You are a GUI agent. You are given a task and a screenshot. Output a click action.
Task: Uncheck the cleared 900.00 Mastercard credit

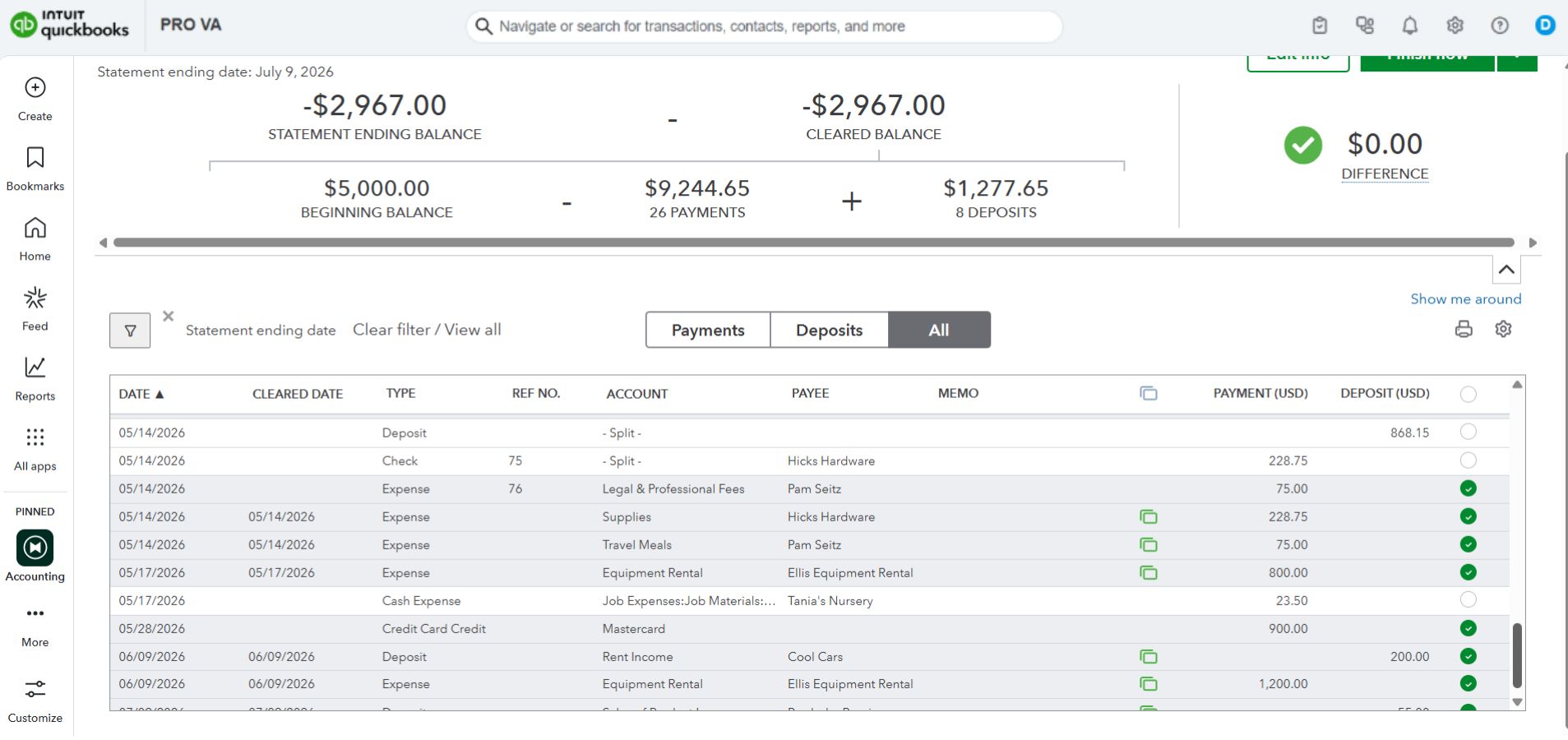(x=1468, y=628)
